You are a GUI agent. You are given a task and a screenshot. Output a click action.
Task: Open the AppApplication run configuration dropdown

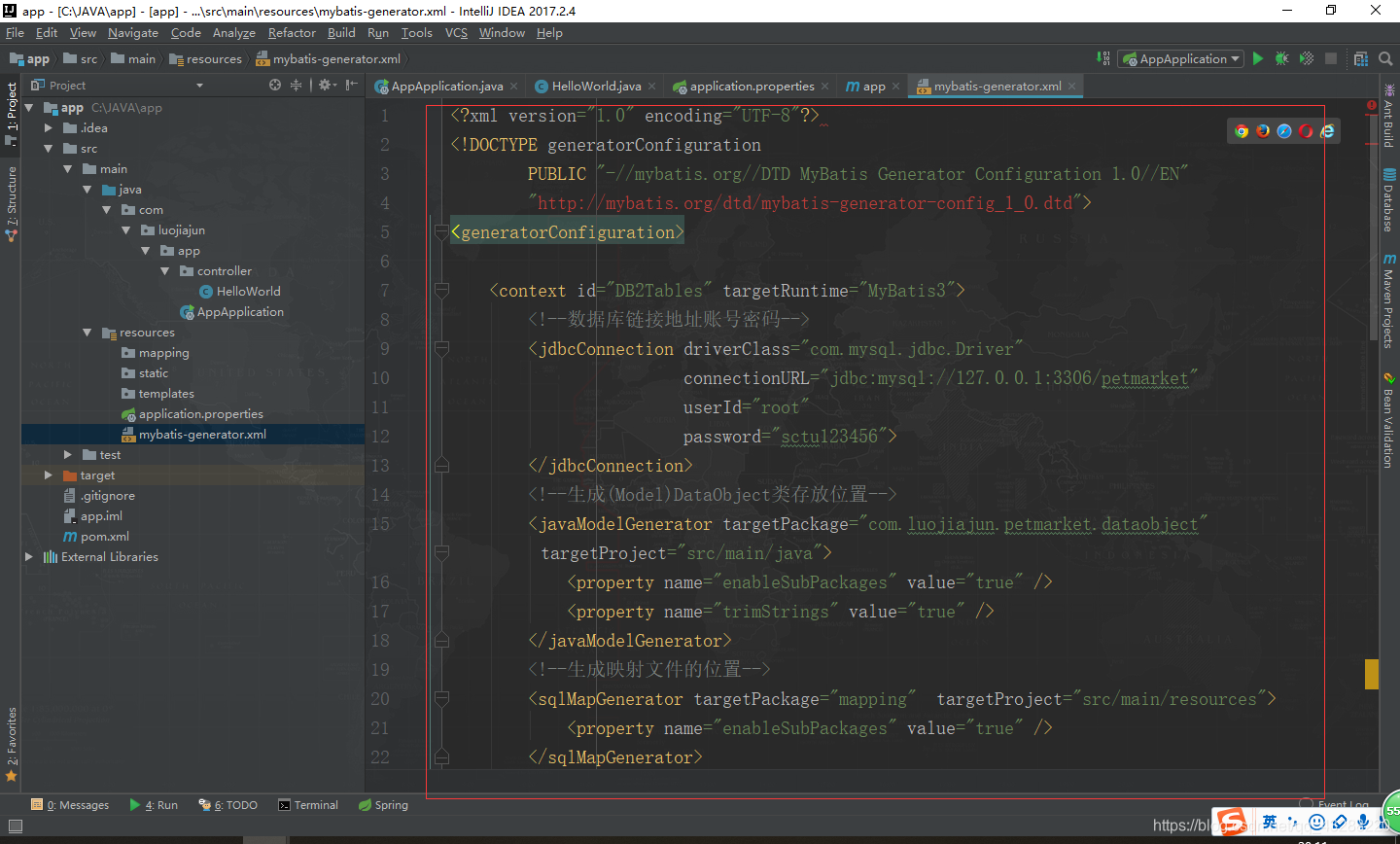(x=1181, y=58)
